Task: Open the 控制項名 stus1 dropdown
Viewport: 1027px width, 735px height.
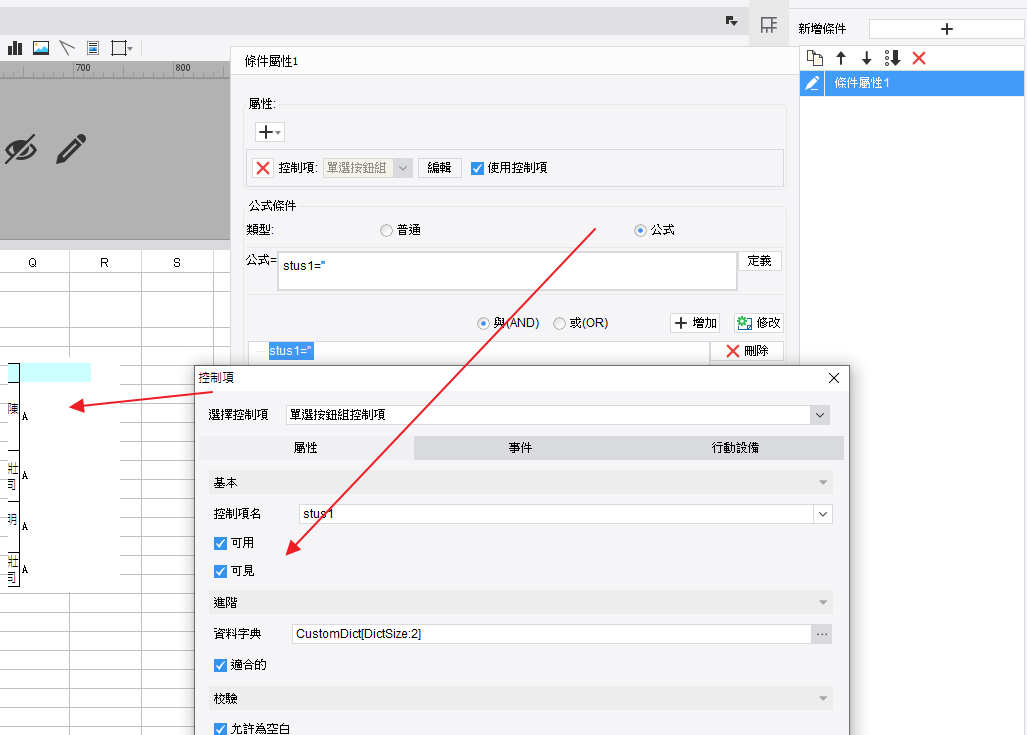Action: (x=823, y=514)
